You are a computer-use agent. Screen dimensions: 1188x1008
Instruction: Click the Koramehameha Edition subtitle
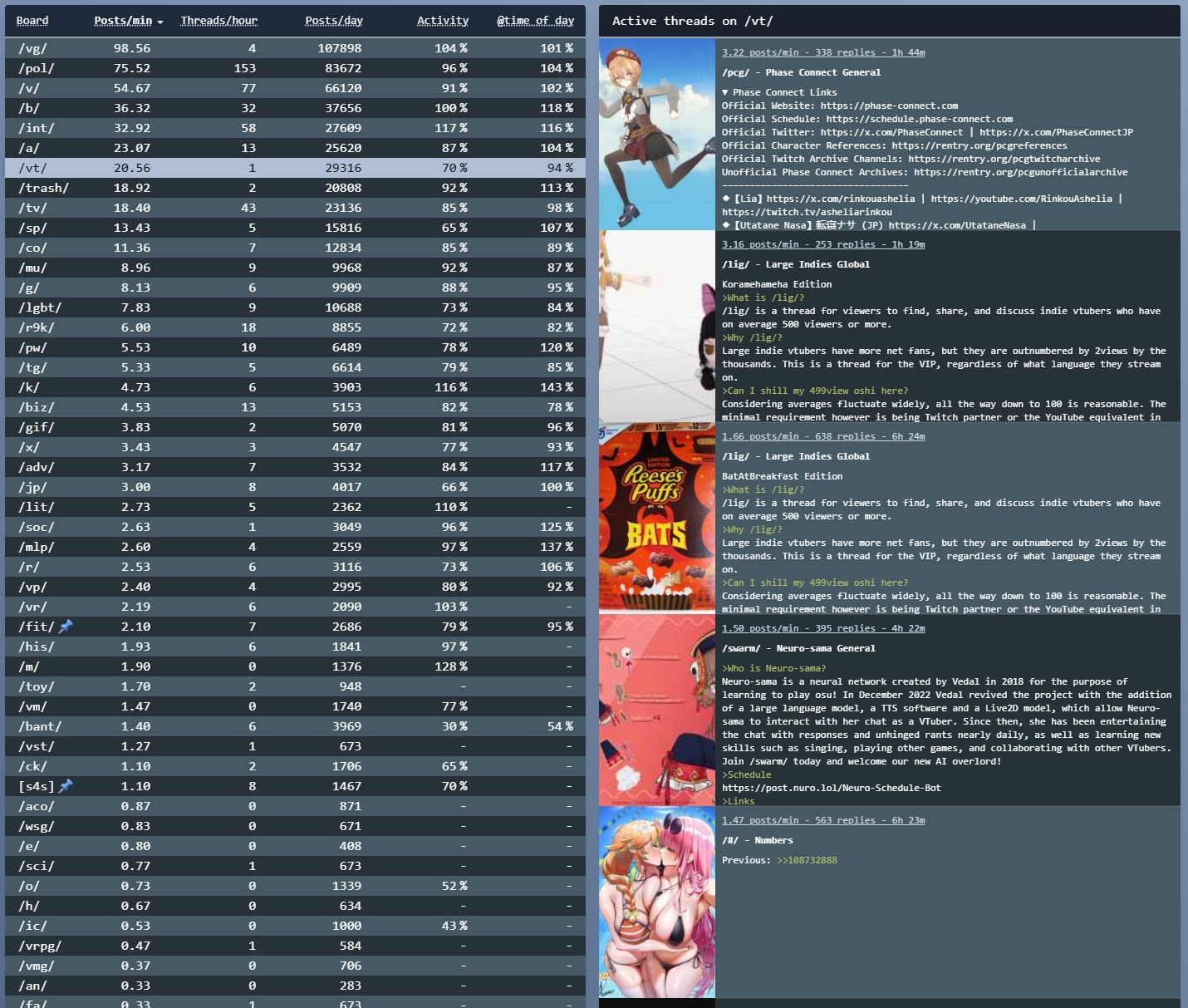[777, 284]
